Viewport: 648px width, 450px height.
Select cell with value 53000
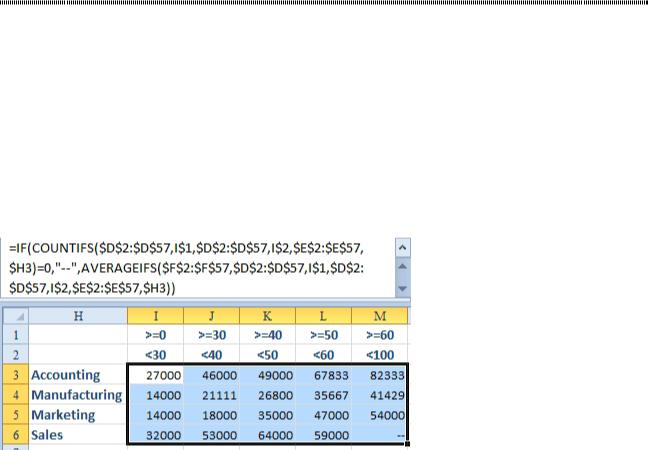[x=212, y=435]
